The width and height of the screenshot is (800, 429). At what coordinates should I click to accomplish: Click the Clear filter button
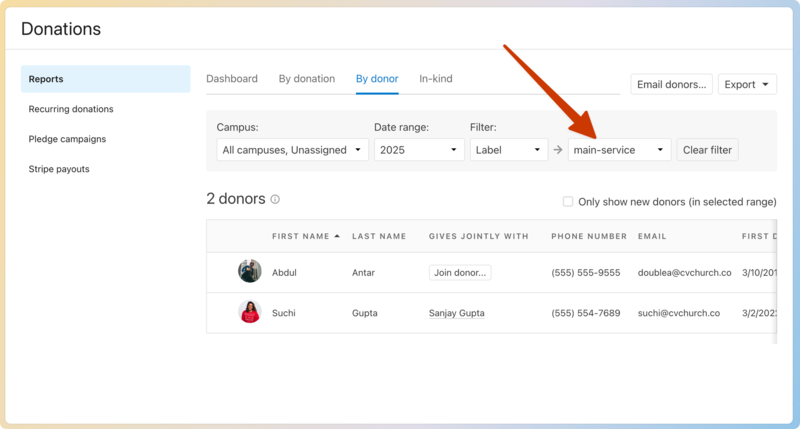tap(707, 150)
